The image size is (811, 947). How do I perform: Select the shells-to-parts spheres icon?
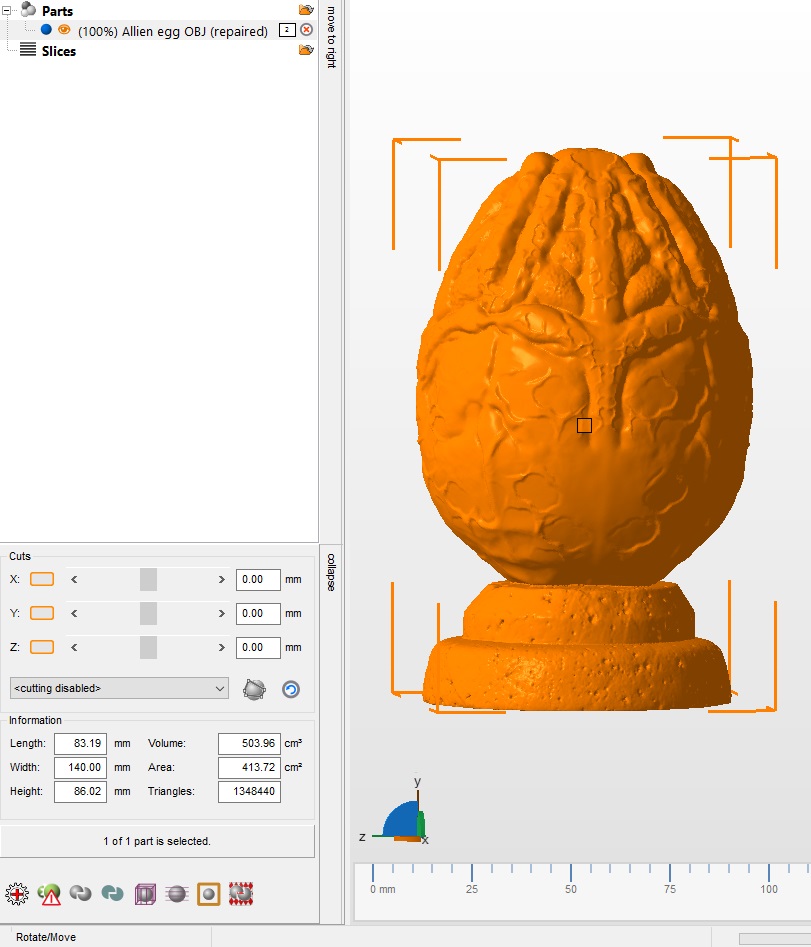[x=81, y=893]
